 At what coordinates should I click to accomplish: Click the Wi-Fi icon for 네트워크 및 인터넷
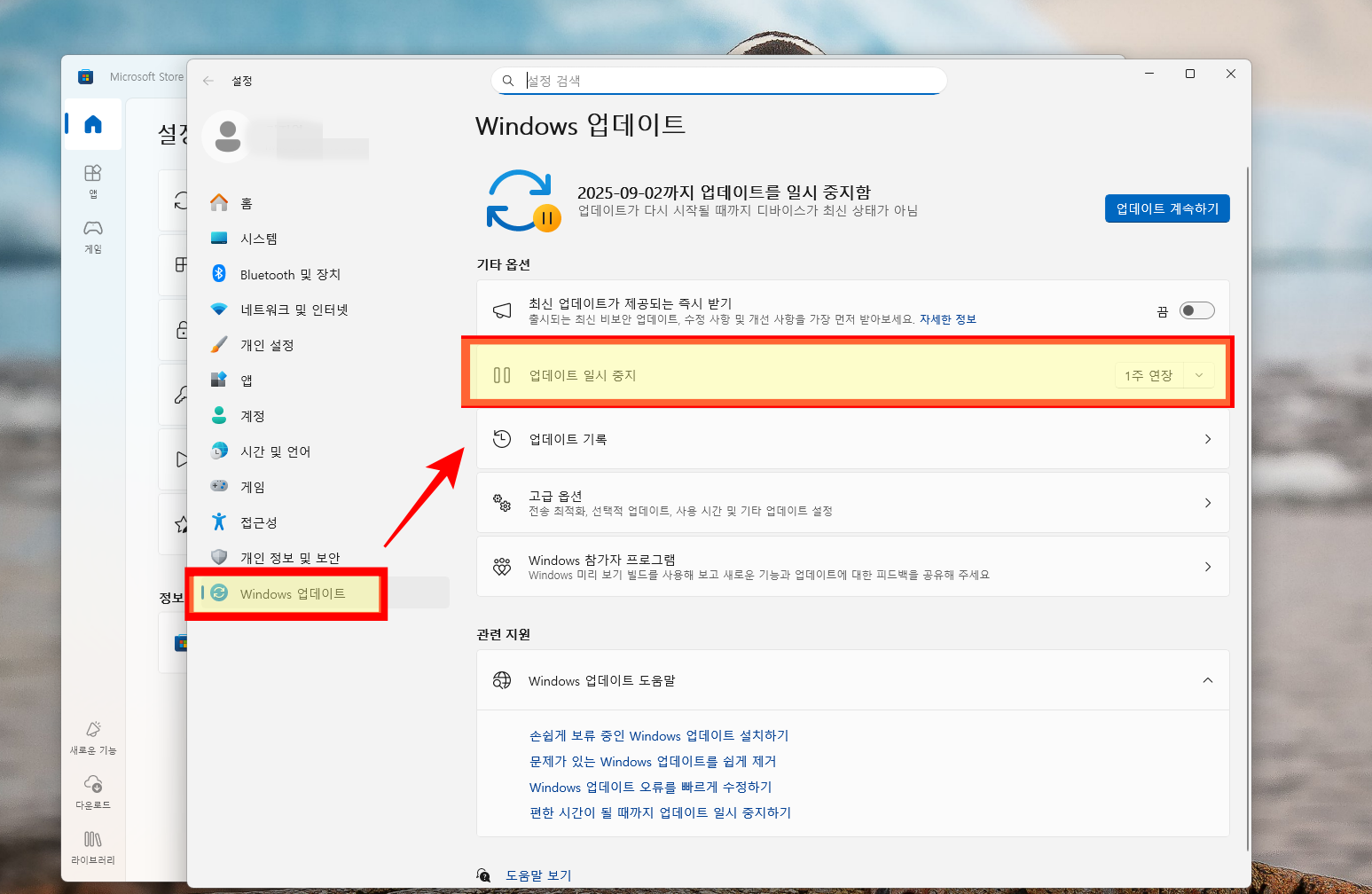point(219,310)
